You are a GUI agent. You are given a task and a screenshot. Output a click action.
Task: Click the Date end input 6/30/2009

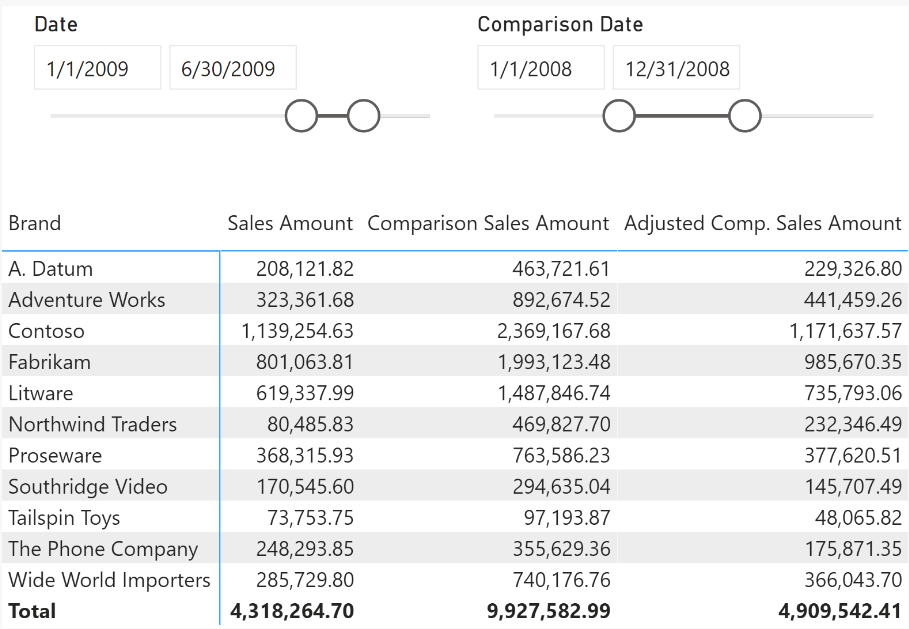tap(232, 68)
